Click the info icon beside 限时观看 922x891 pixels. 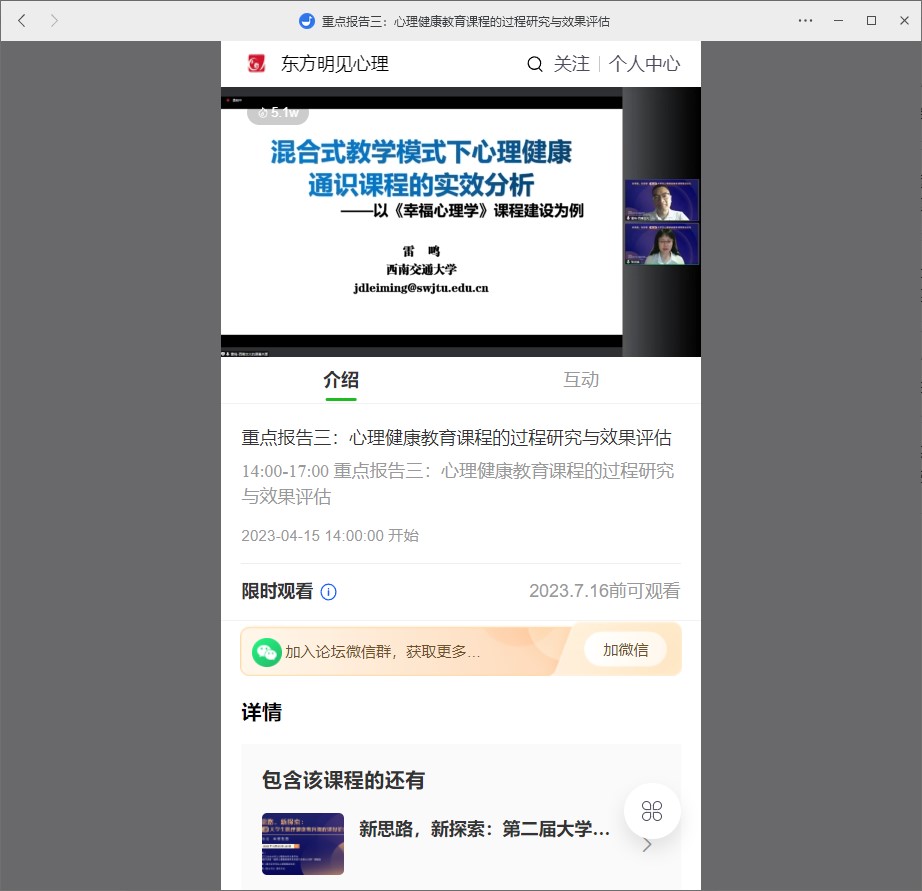[x=328, y=592]
